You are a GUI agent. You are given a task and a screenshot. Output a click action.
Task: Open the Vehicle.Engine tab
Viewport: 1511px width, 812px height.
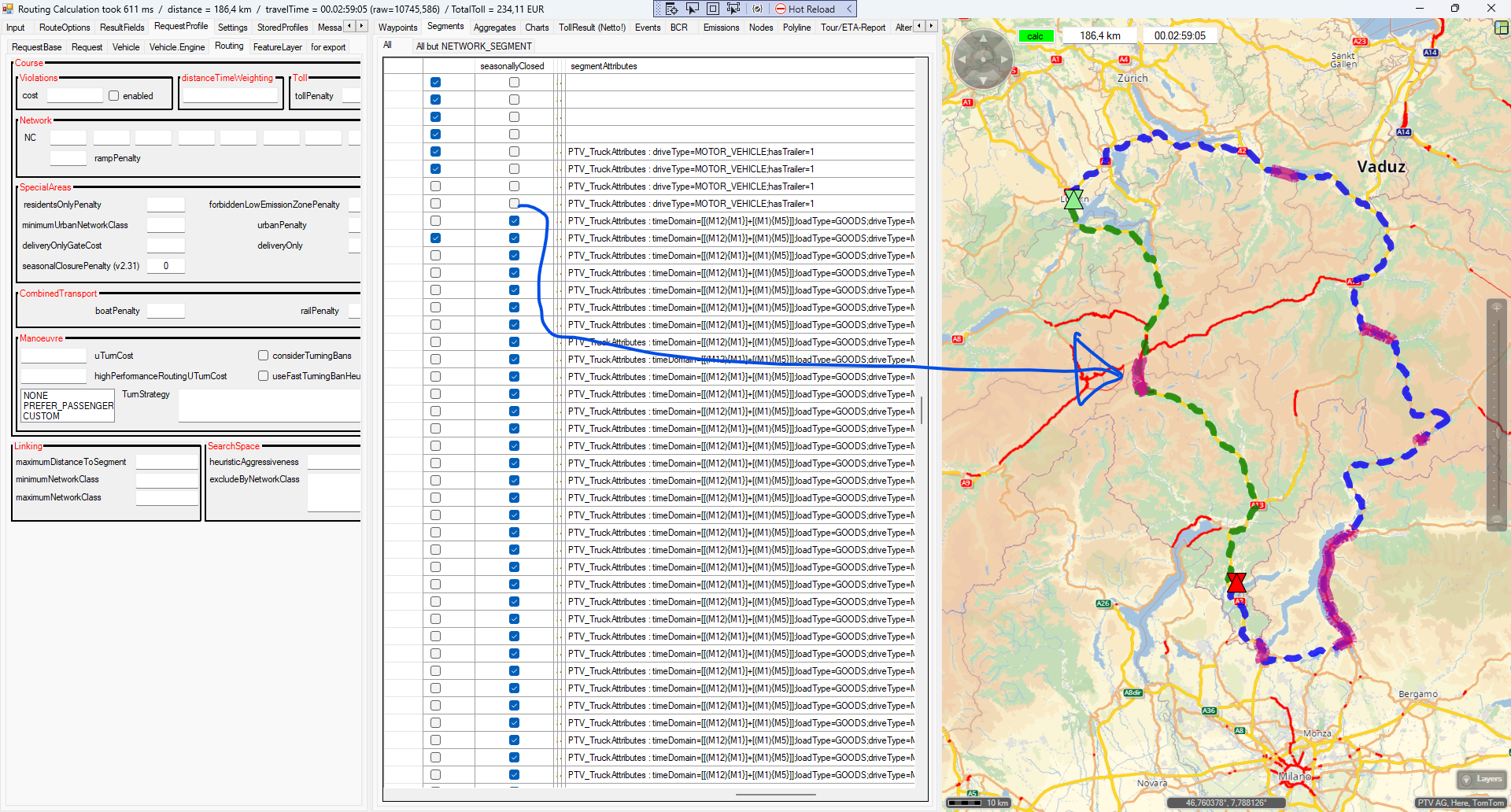point(176,47)
